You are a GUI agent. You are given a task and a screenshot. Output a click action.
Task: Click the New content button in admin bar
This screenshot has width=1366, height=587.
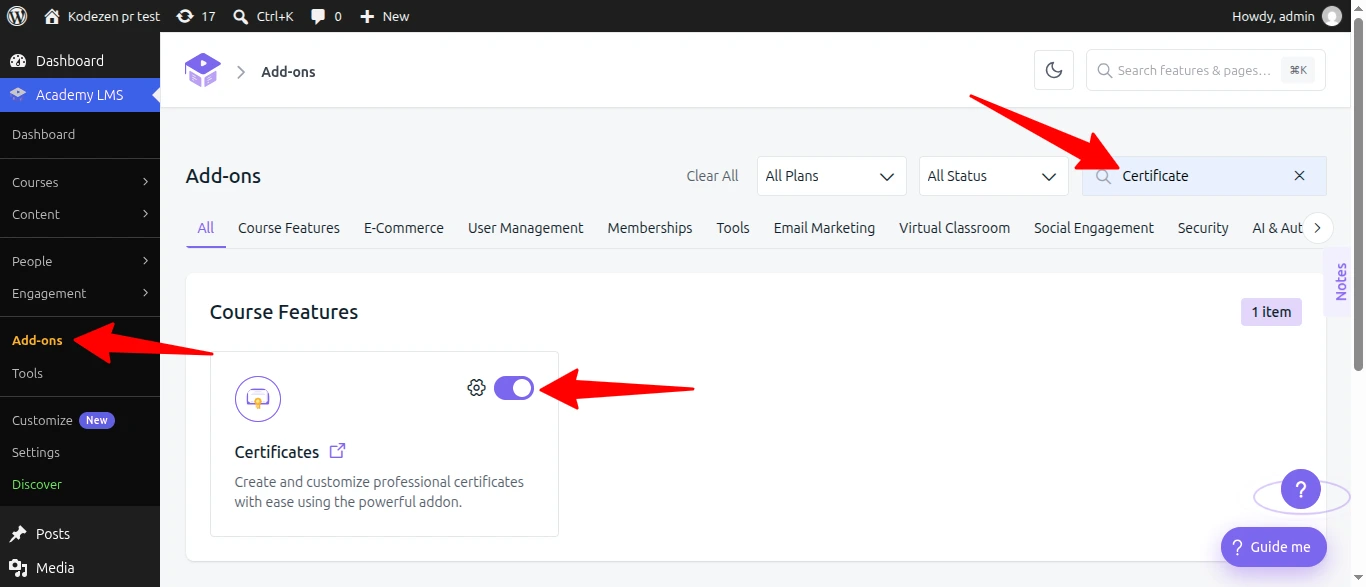pyautogui.click(x=384, y=16)
